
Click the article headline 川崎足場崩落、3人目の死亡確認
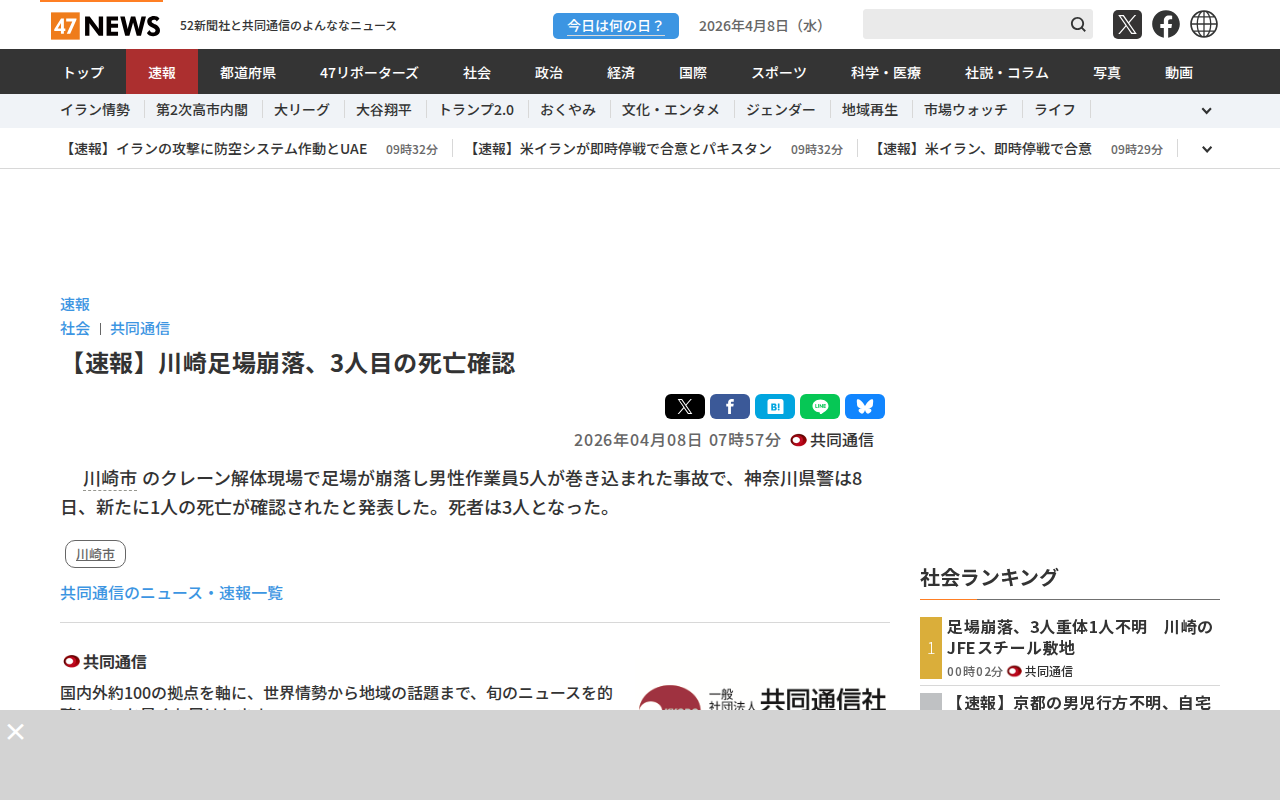coord(288,363)
